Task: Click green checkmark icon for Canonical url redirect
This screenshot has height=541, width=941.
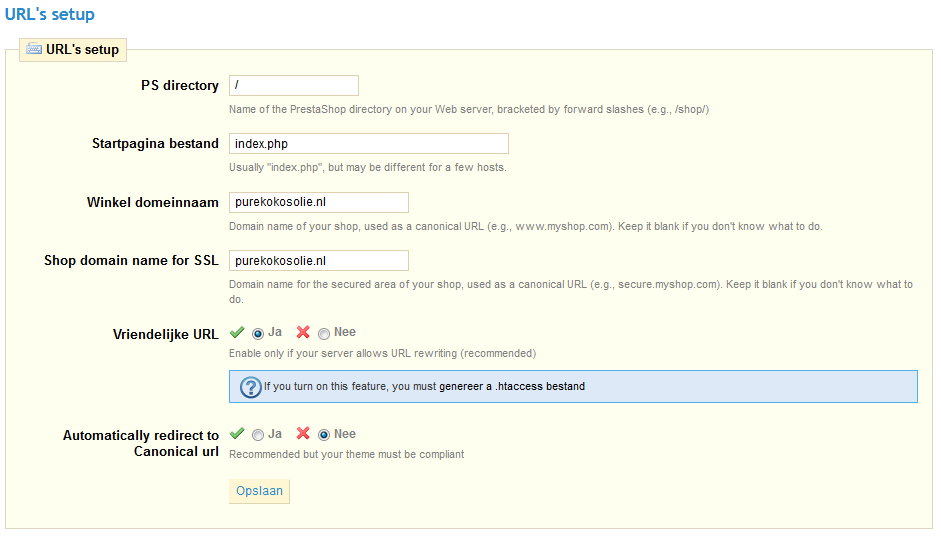Action: pyautogui.click(x=237, y=433)
